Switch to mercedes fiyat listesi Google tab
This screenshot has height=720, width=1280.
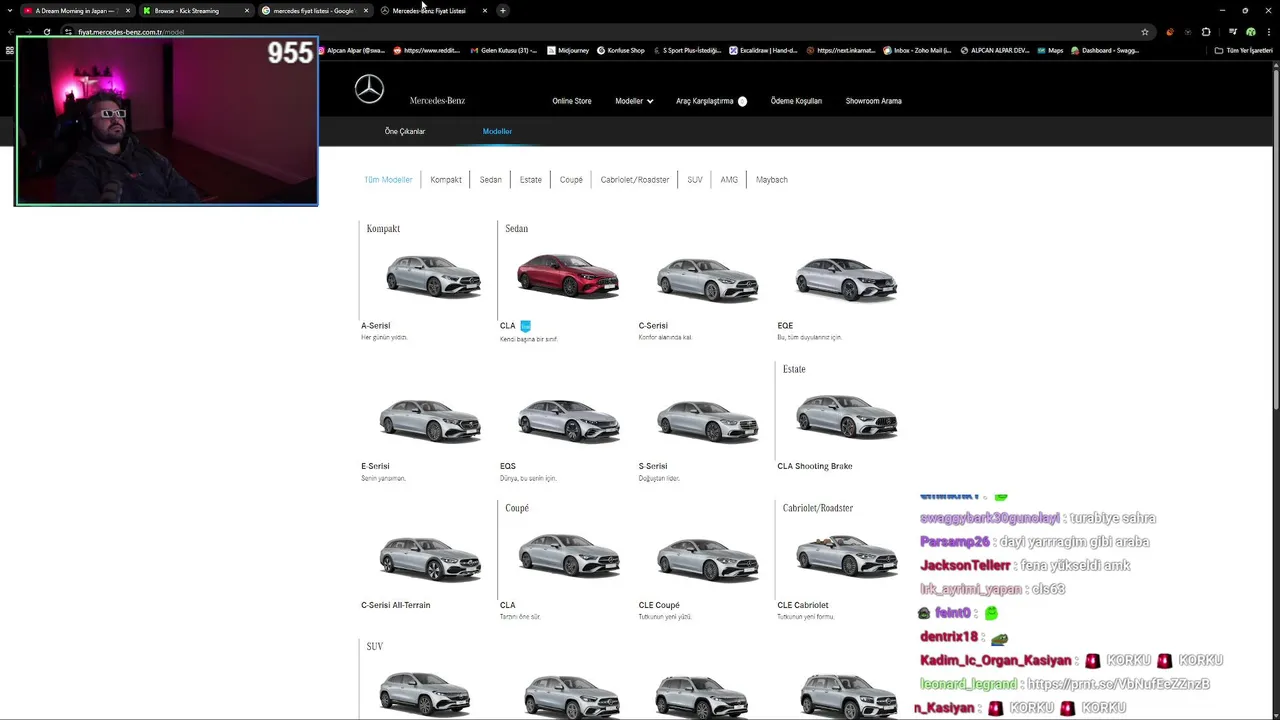pos(315,11)
